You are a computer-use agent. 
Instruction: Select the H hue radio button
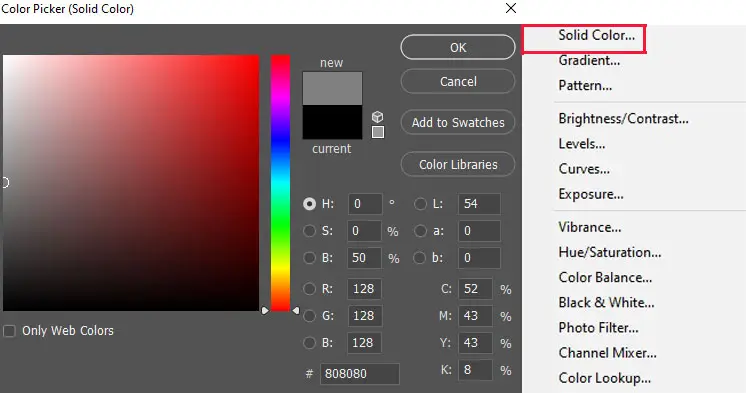[x=309, y=204]
